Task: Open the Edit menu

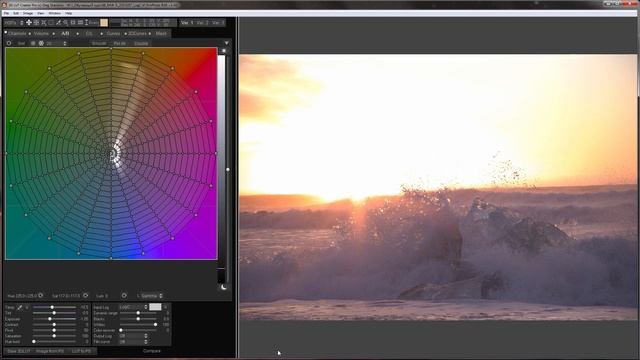Action: pos(16,13)
